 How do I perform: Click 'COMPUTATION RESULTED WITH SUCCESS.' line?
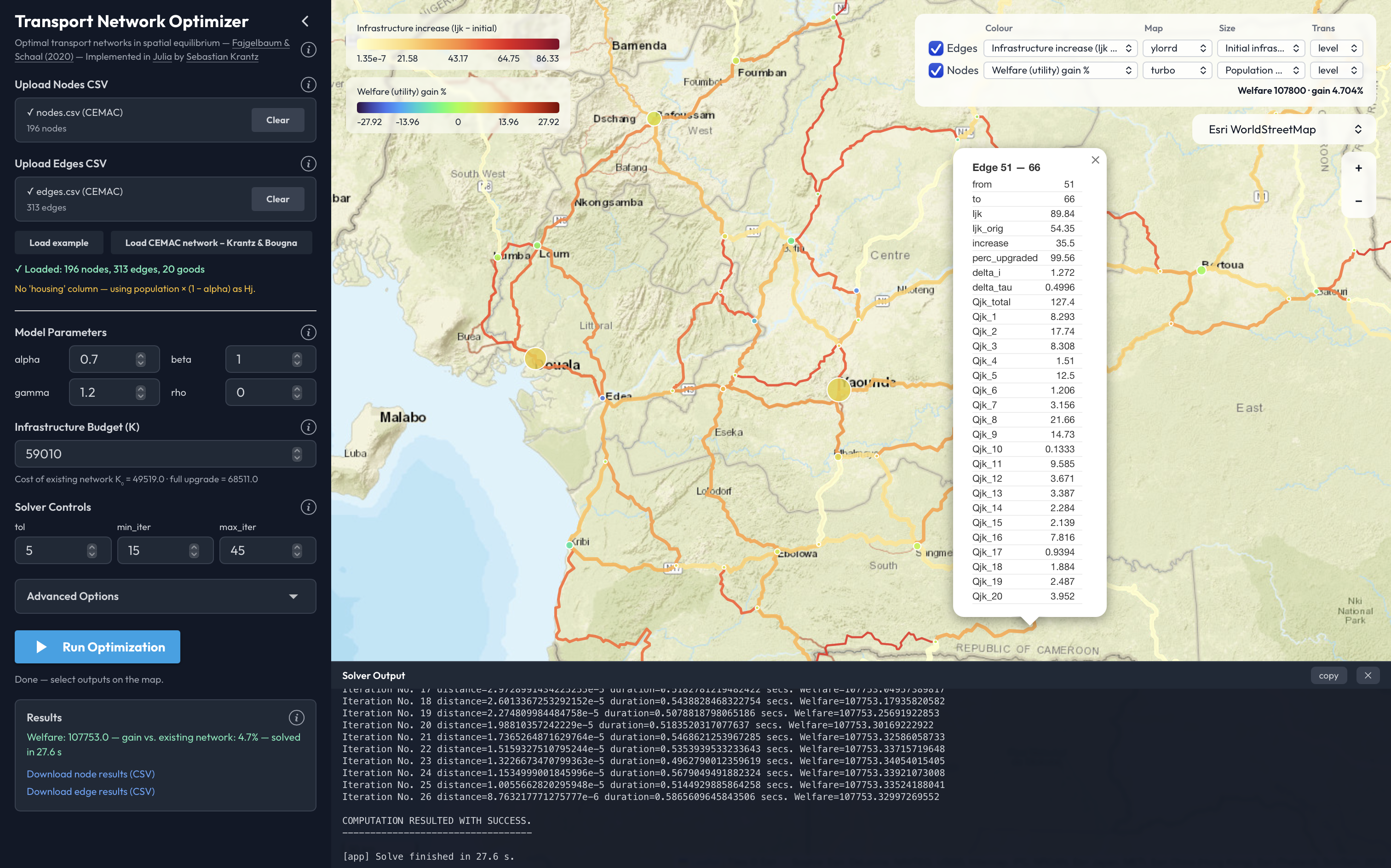click(437, 821)
